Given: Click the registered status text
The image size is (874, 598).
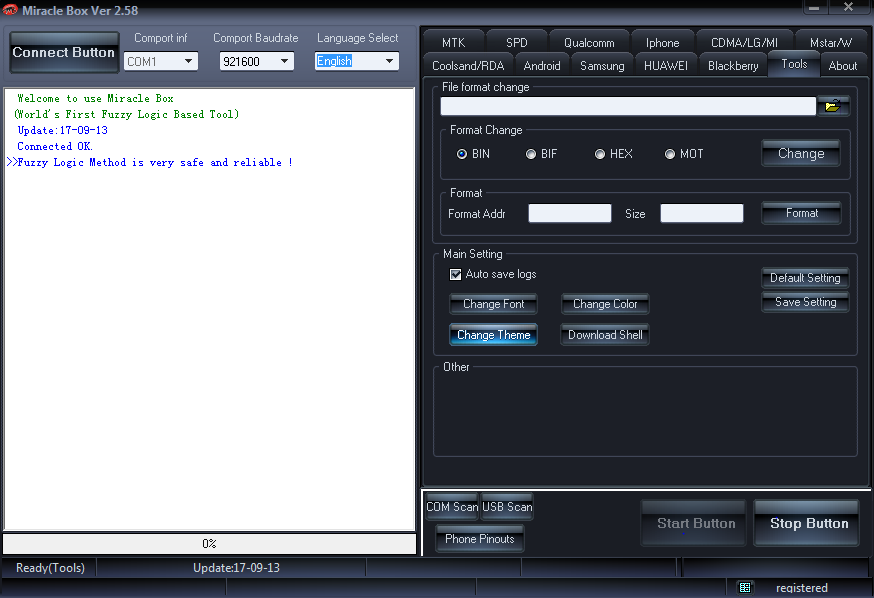Looking at the screenshot, I should [x=802, y=587].
